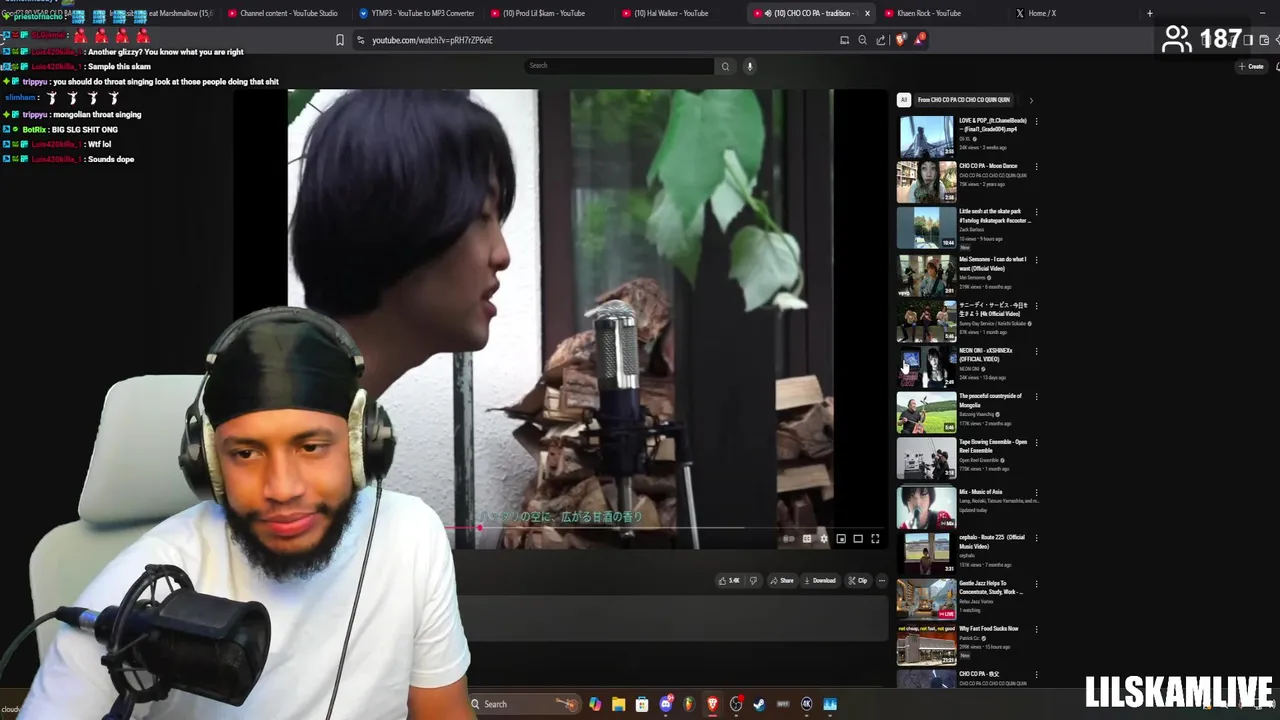Open Brave Shields lion icon
The width and height of the screenshot is (1280, 720).
coord(901,40)
